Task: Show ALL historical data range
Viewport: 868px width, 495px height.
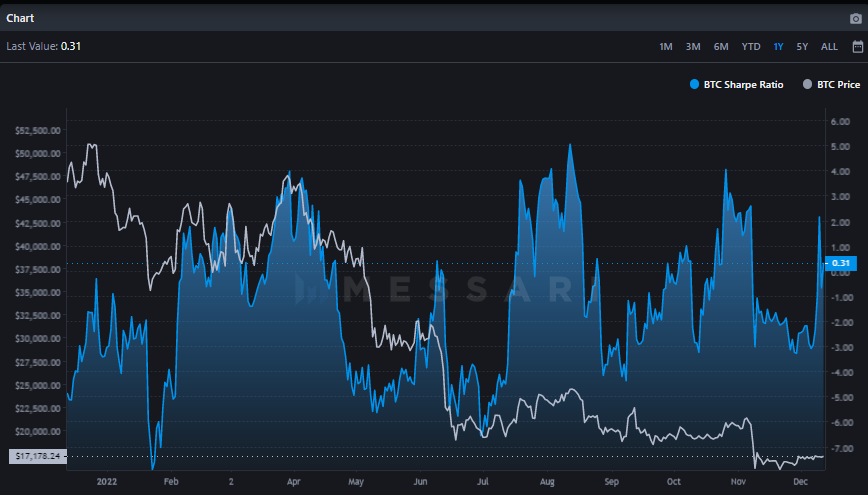Action: [829, 47]
